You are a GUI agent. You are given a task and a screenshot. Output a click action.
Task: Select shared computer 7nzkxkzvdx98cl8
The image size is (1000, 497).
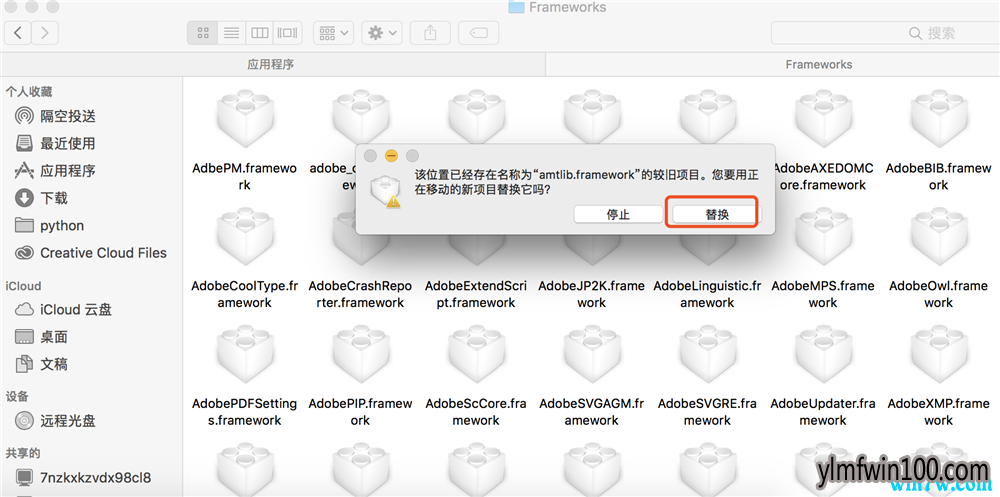83,477
